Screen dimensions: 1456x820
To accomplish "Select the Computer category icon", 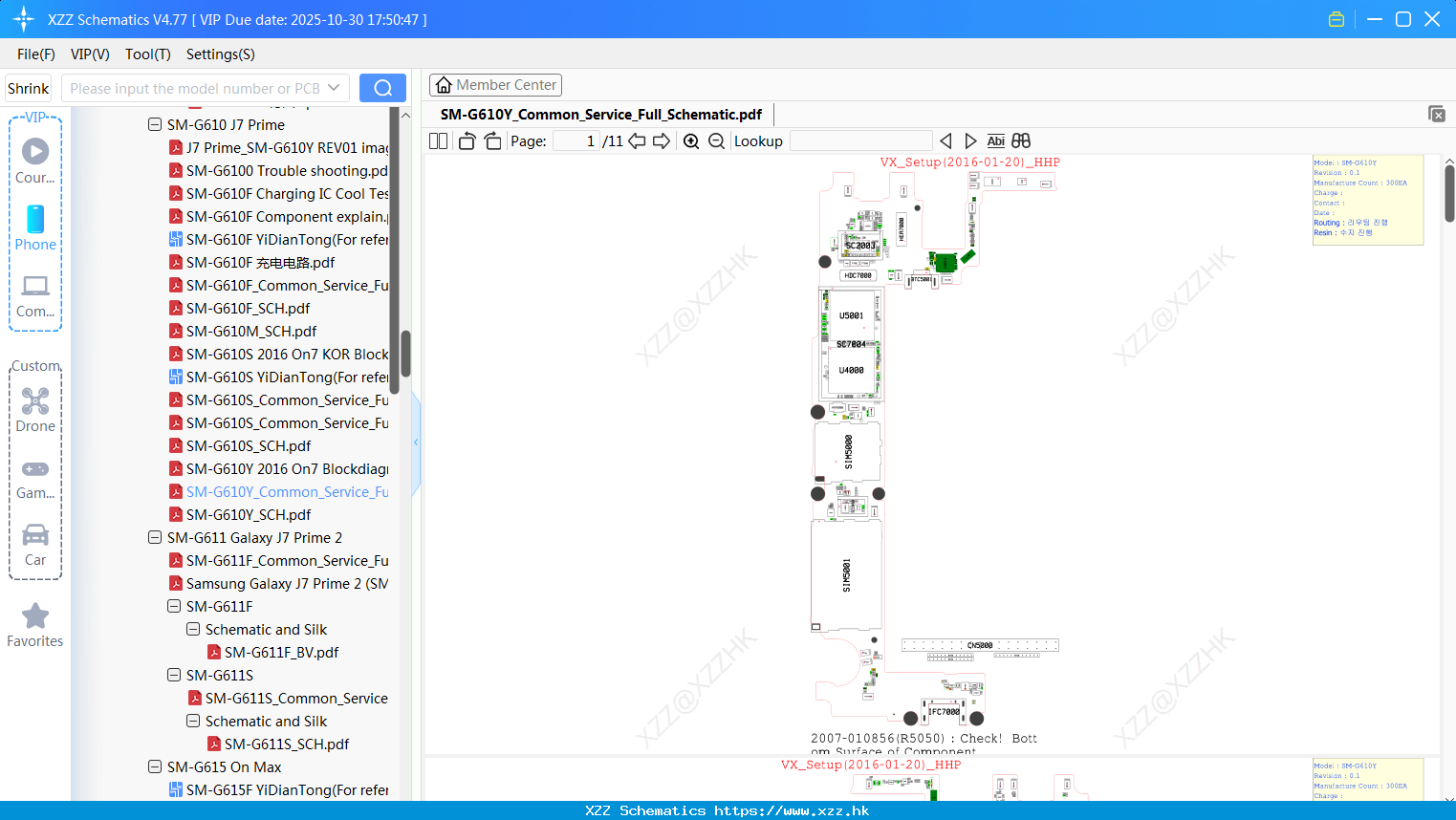I will (35, 295).
